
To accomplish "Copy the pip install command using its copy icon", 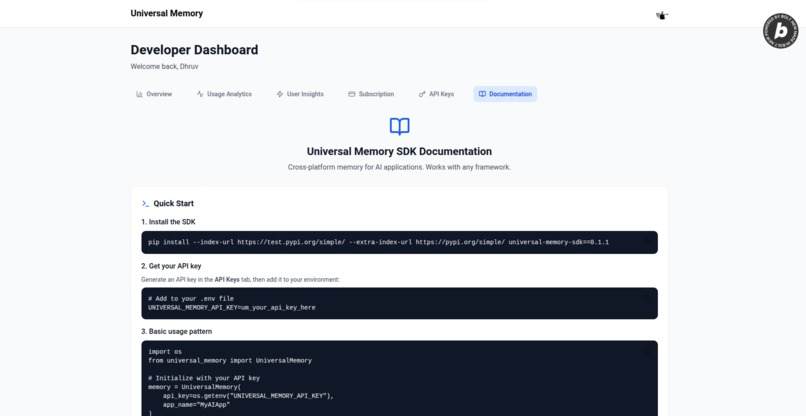I will coord(647,242).
